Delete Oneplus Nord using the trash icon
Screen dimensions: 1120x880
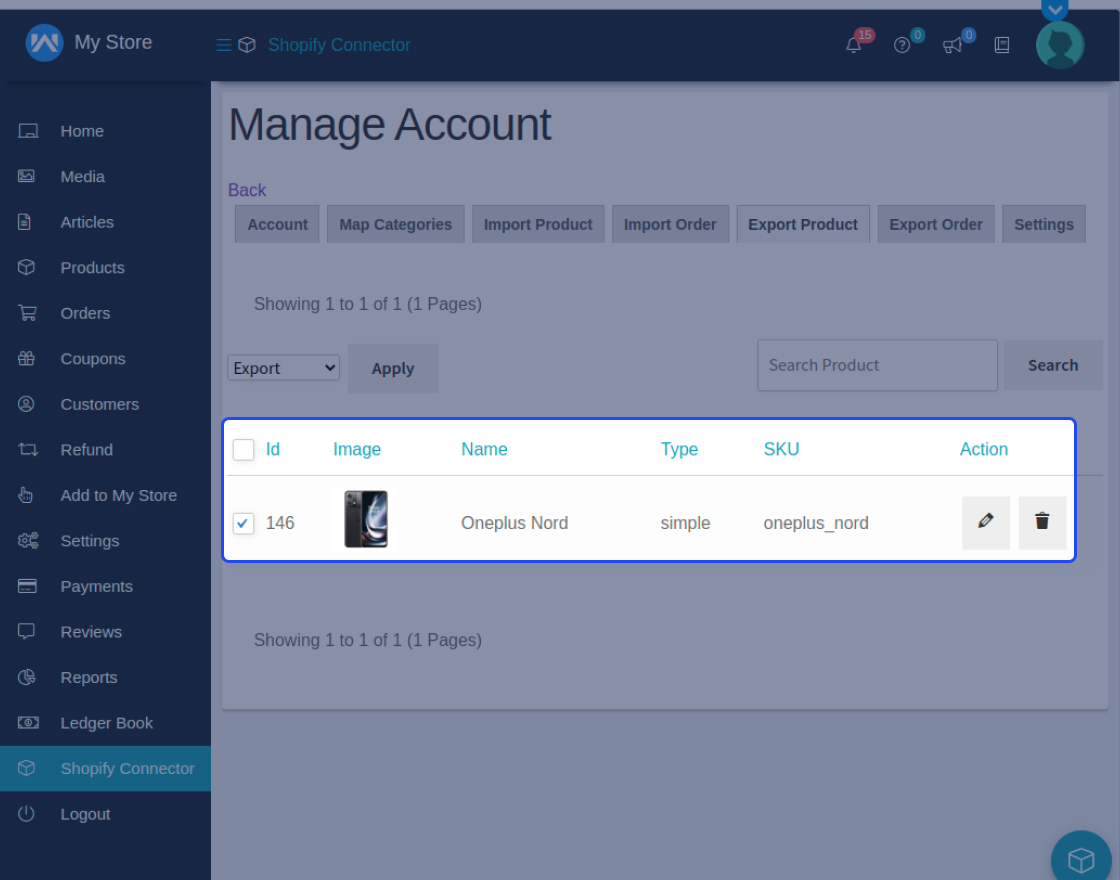[x=1042, y=522]
